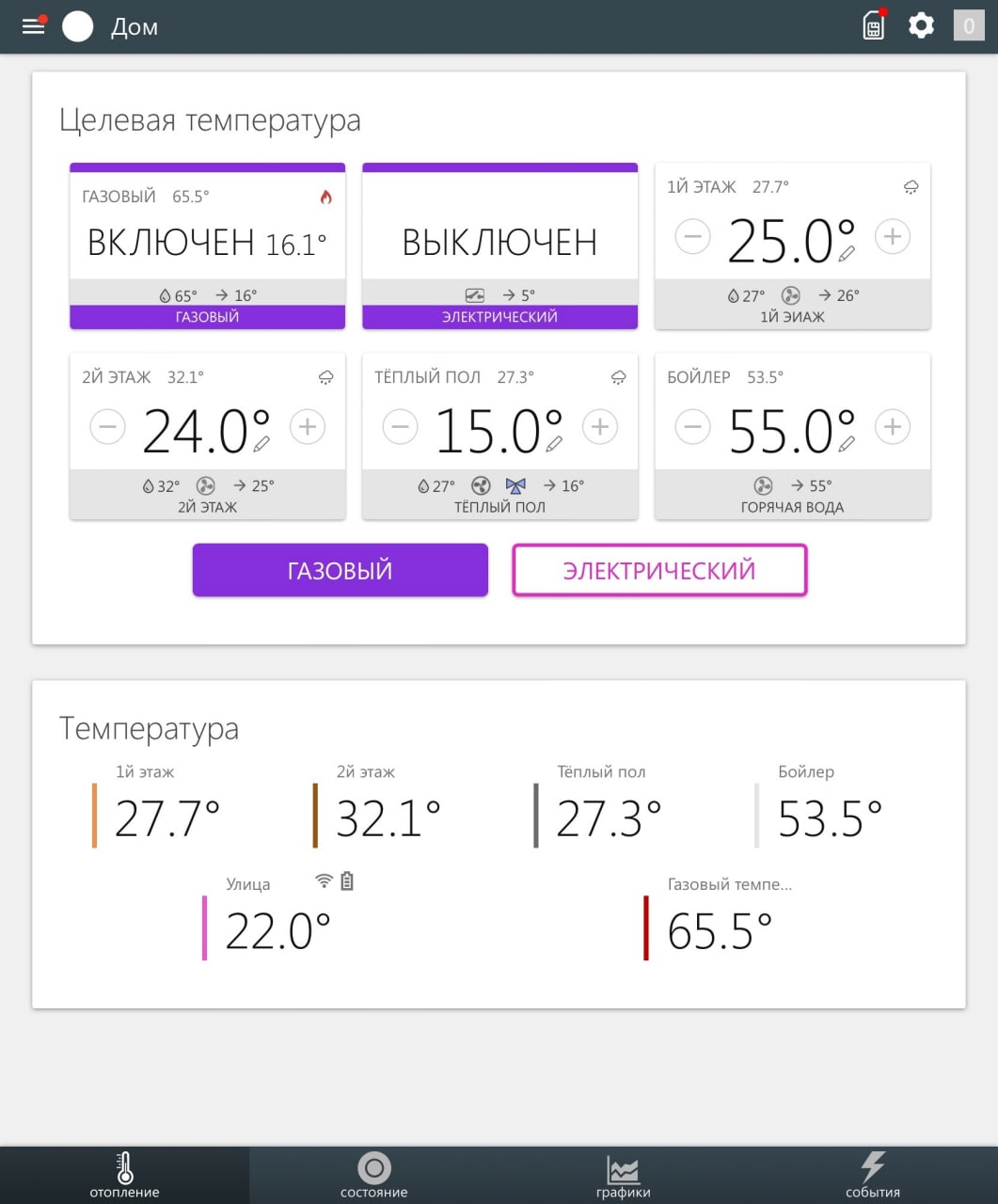Open settings via the gear icon
This screenshot has height=1204, width=998.
[x=921, y=25]
